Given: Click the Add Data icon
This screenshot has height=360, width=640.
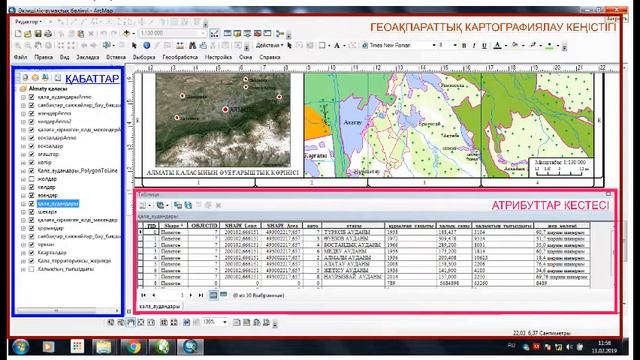Looking at the screenshot, I should click(x=127, y=33).
